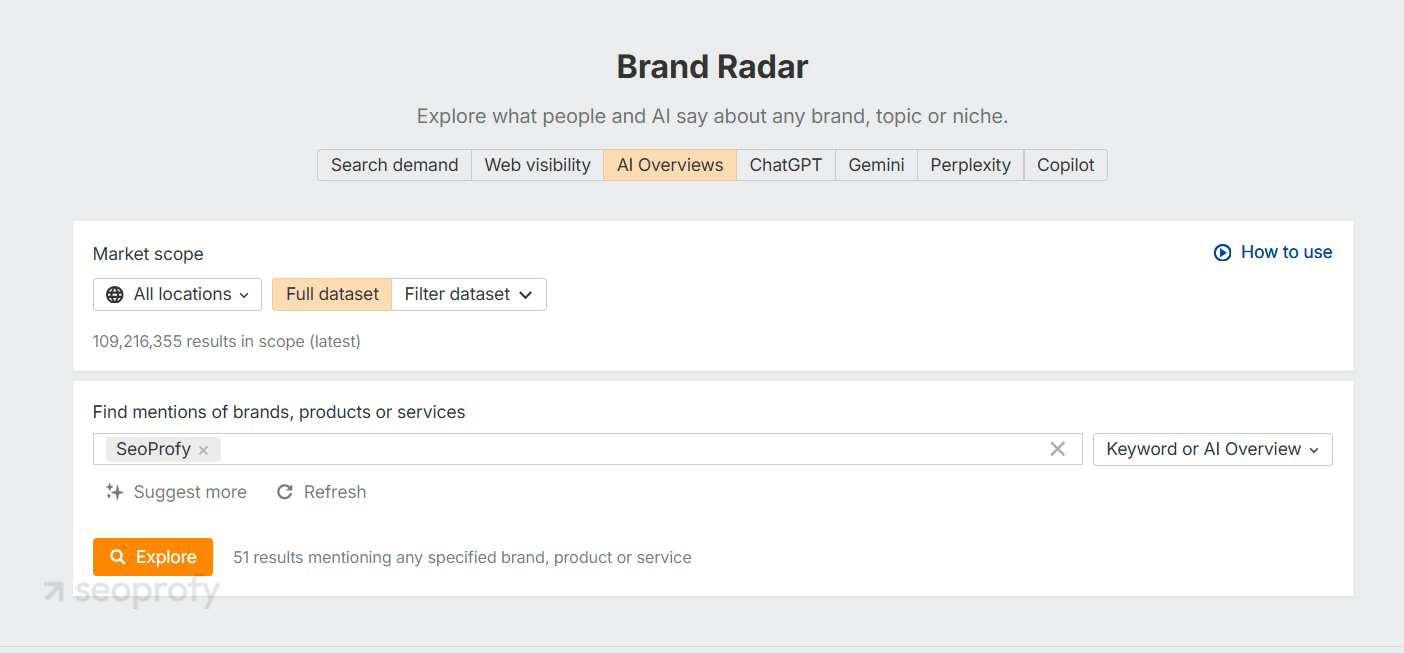Switch to the Search demand tab
Image resolution: width=1404 pixels, height=653 pixels.
point(394,165)
